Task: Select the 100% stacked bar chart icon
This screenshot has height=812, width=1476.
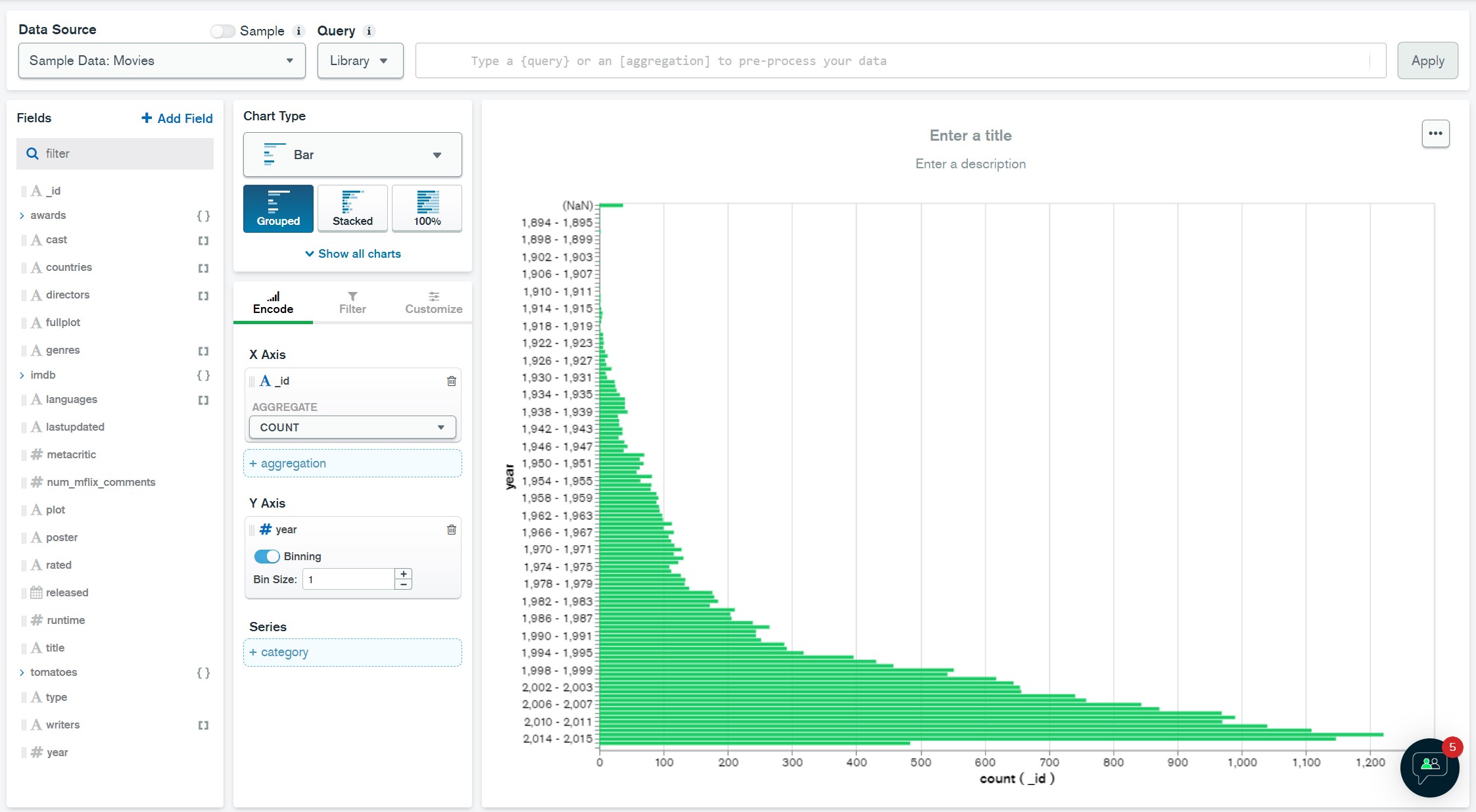Action: point(427,208)
